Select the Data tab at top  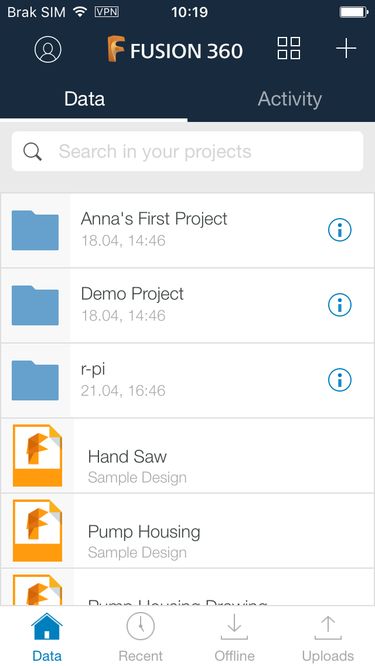point(85,99)
